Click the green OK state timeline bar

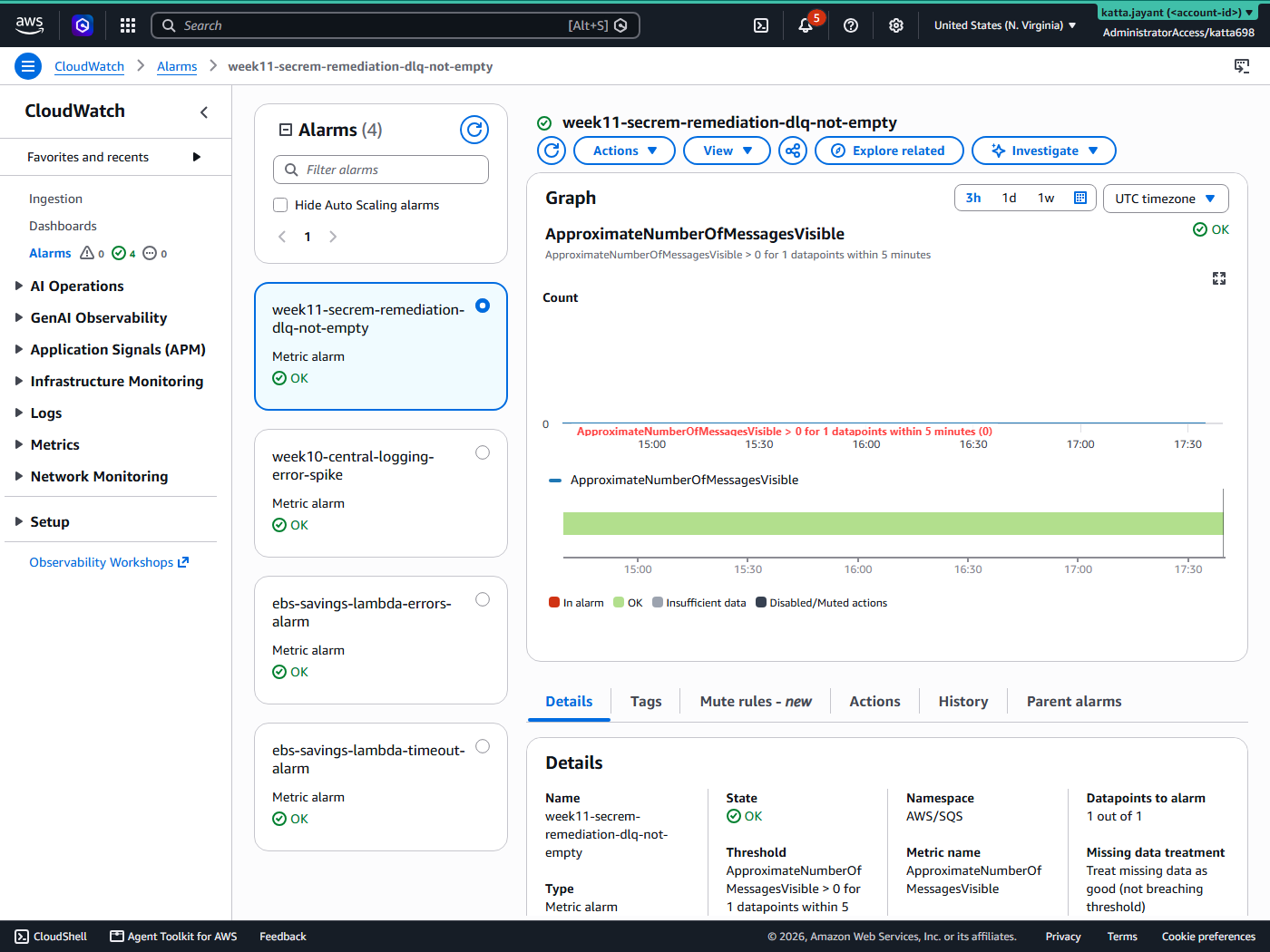click(893, 523)
